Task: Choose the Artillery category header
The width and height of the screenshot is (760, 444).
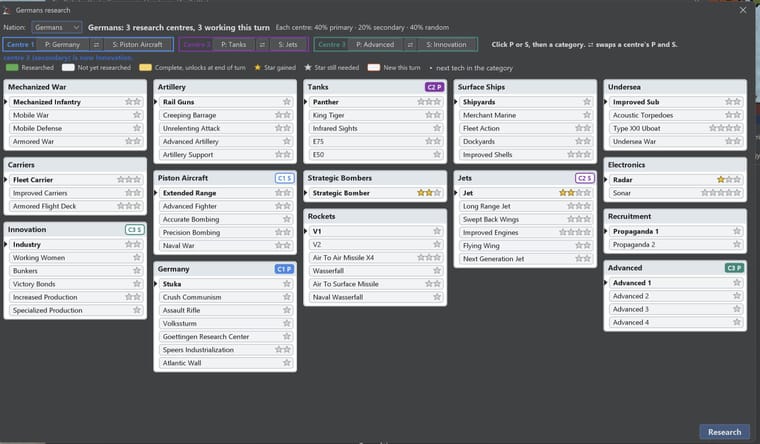Action: click(x=225, y=87)
